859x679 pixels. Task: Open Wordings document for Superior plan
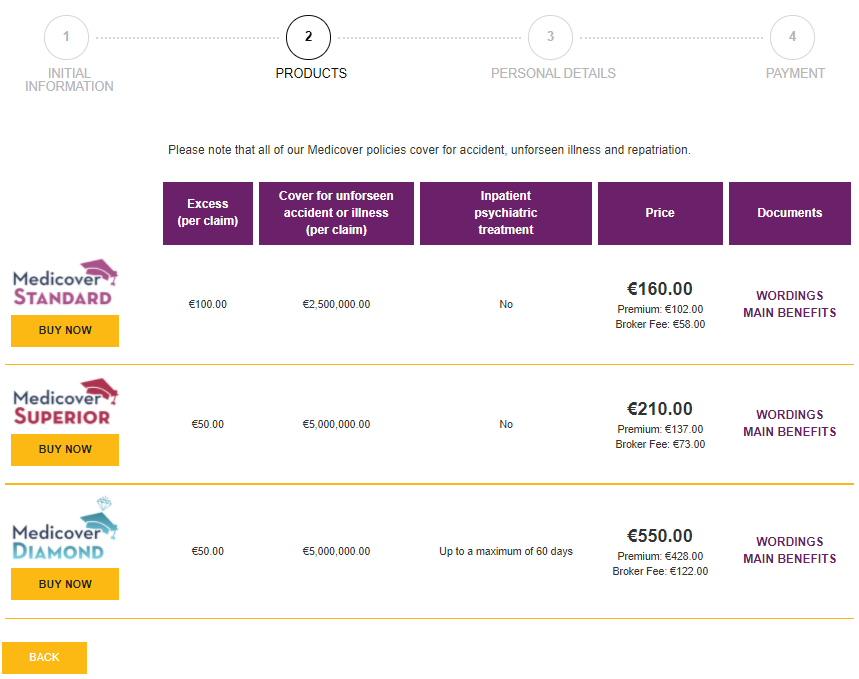[x=790, y=415]
